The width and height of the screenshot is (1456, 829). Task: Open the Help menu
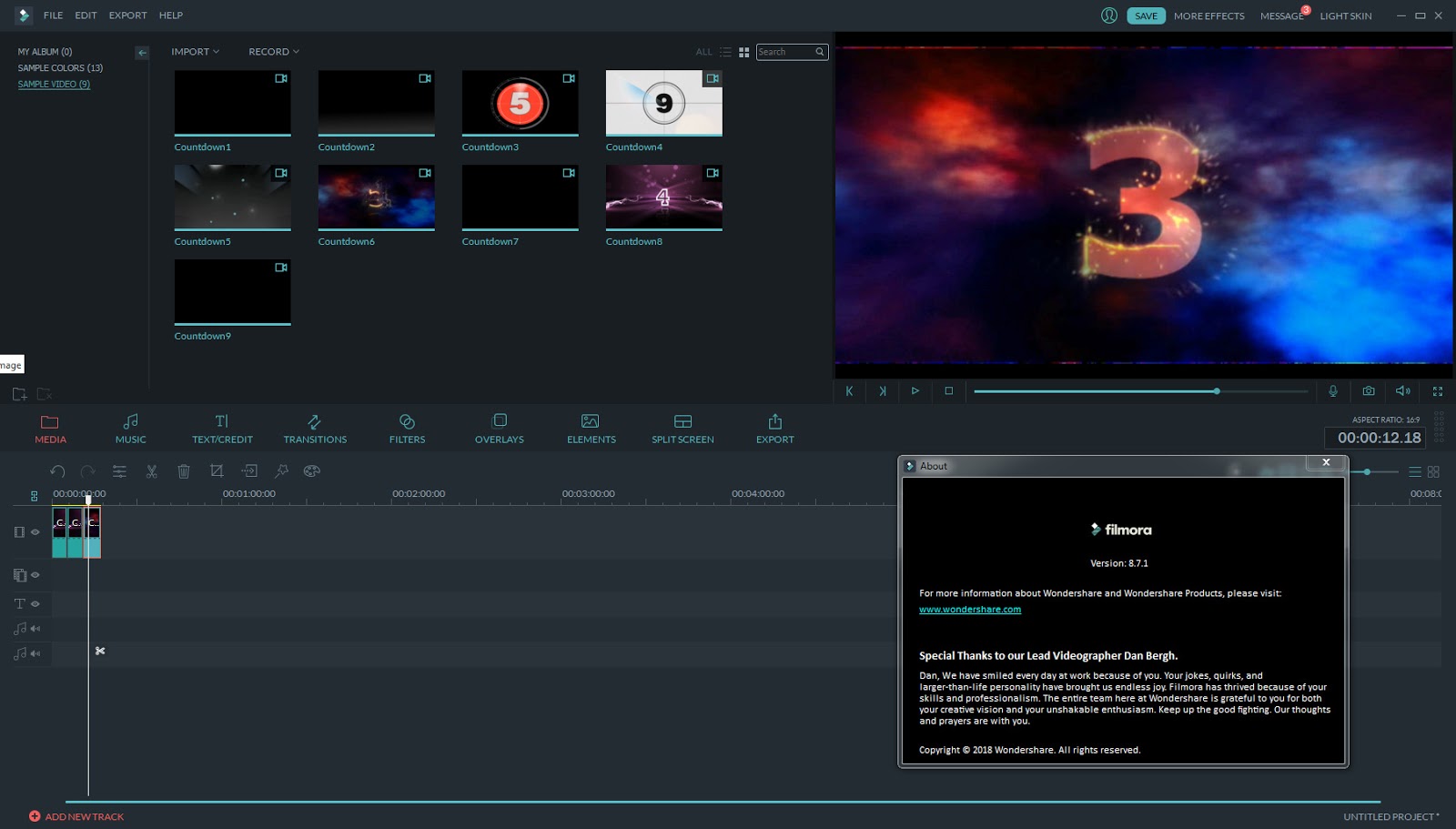pyautogui.click(x=171, y=15)
